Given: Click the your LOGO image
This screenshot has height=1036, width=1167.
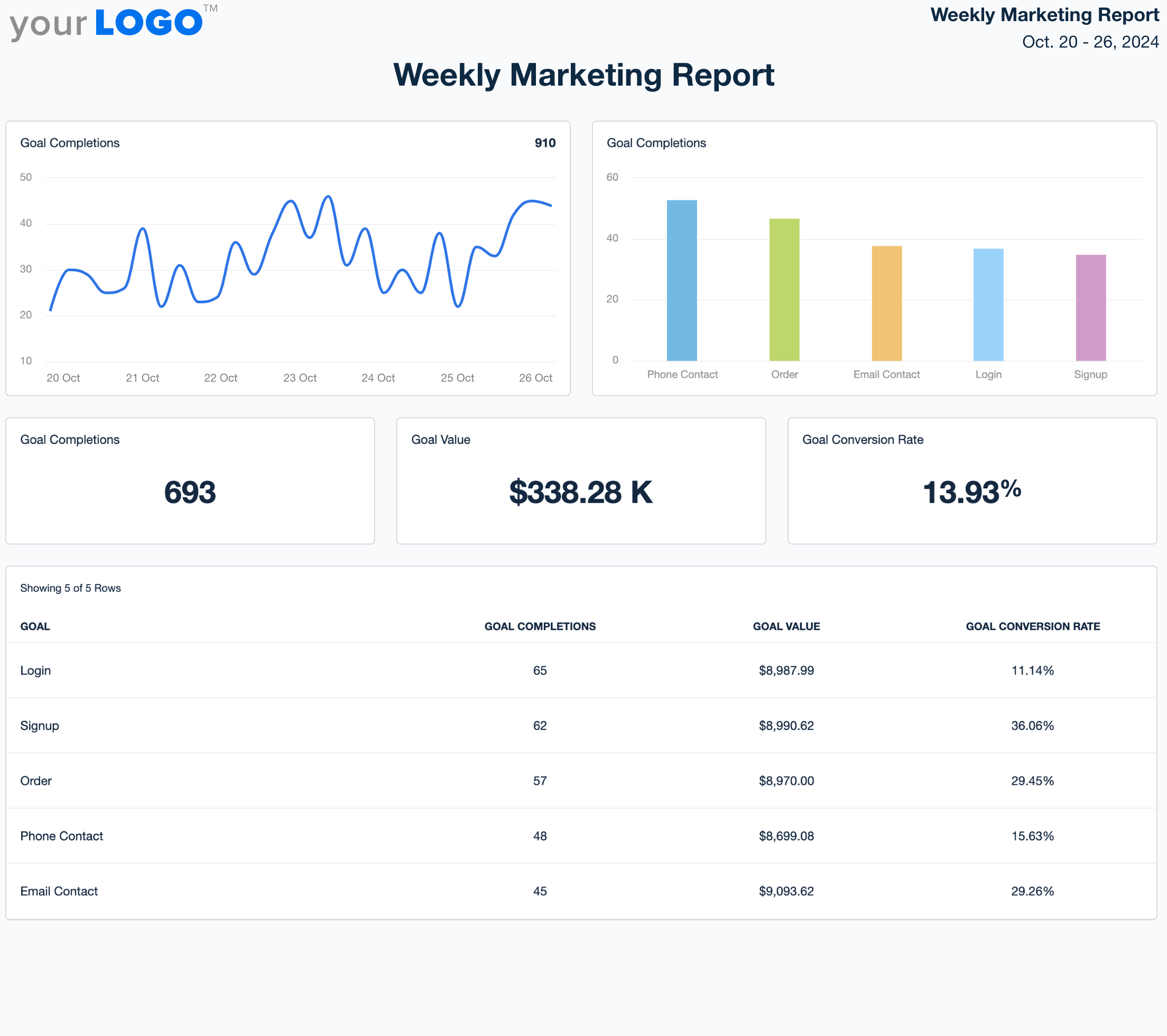Looking at the screenshot, I should pyautogui.click(x=113, y=23).
